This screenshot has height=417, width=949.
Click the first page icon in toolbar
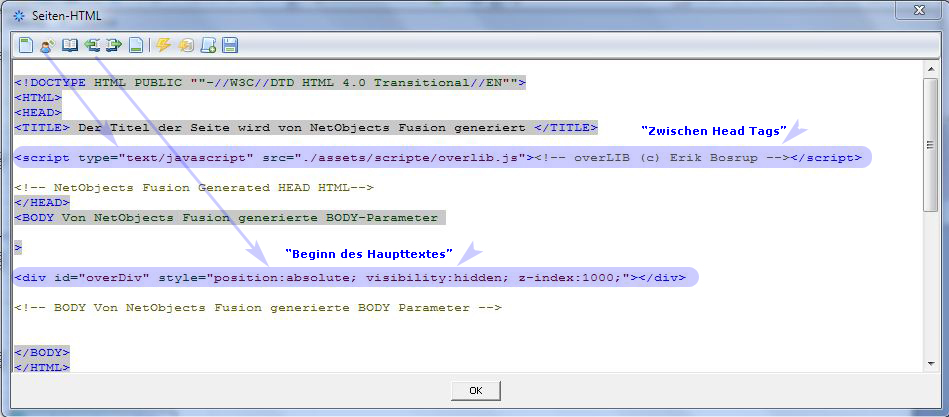click(25, 45)
